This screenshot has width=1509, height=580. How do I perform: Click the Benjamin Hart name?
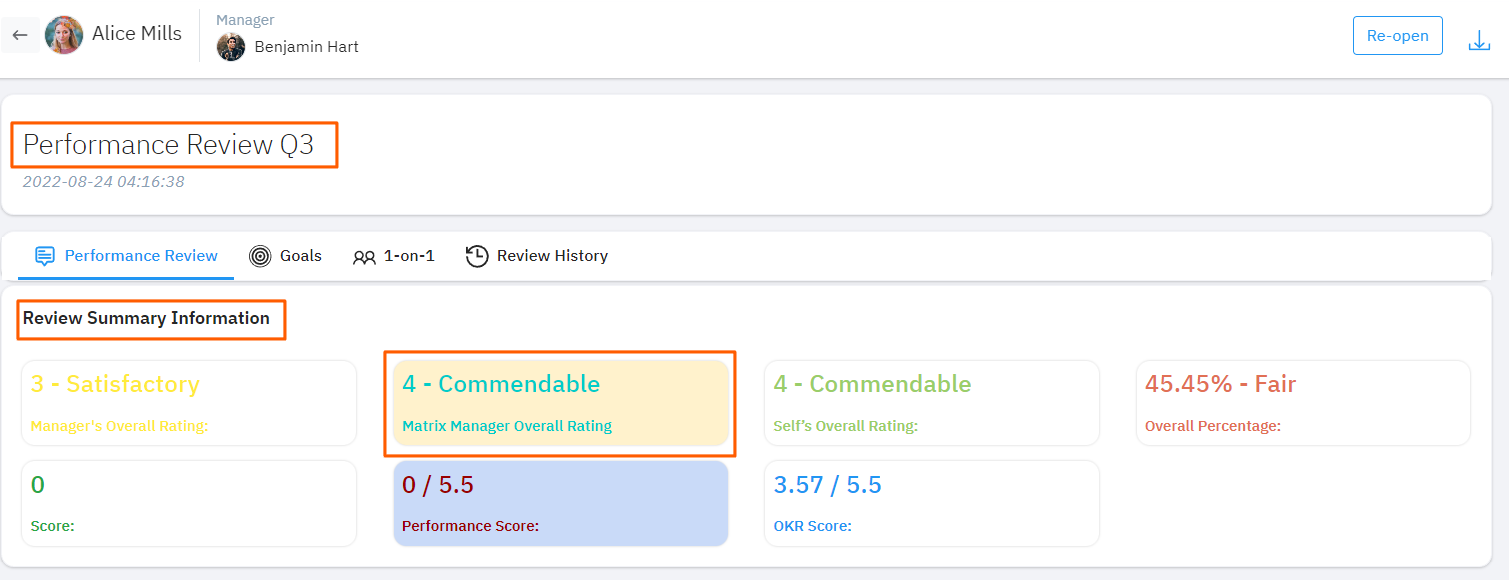[307, 47]
